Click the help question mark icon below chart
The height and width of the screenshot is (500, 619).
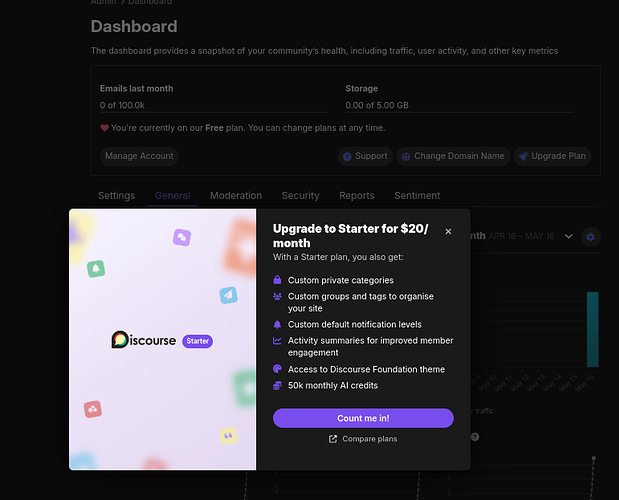tap(475, 437)
